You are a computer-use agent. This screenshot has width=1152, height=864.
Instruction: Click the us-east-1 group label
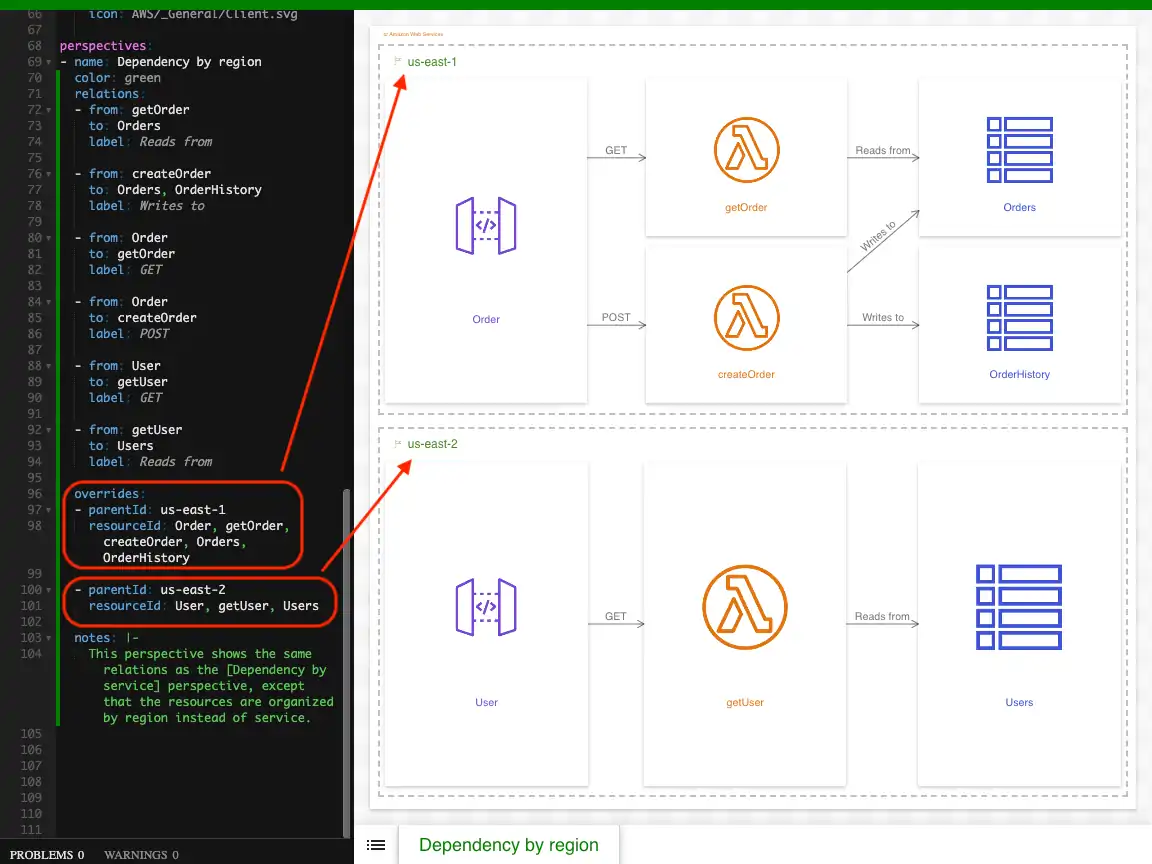(x=432, y=62)
